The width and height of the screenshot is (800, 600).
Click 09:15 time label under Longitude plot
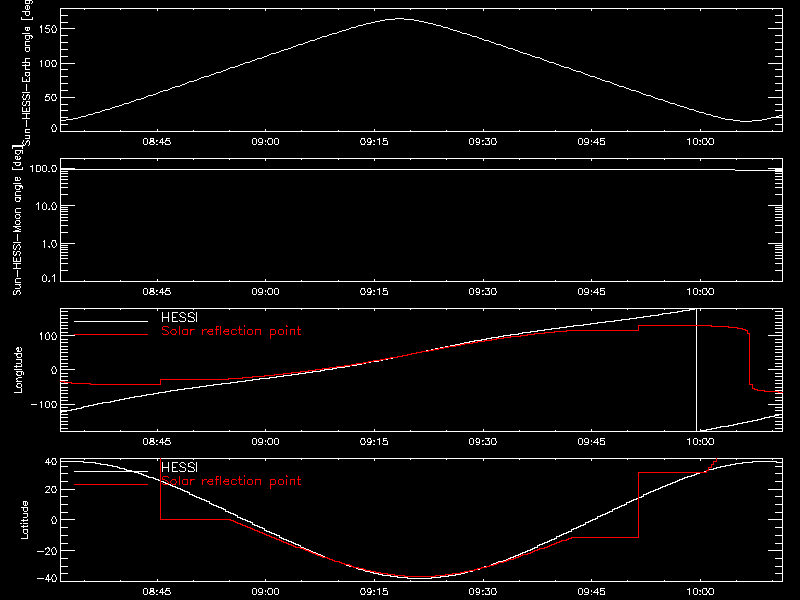pos(374,441)
